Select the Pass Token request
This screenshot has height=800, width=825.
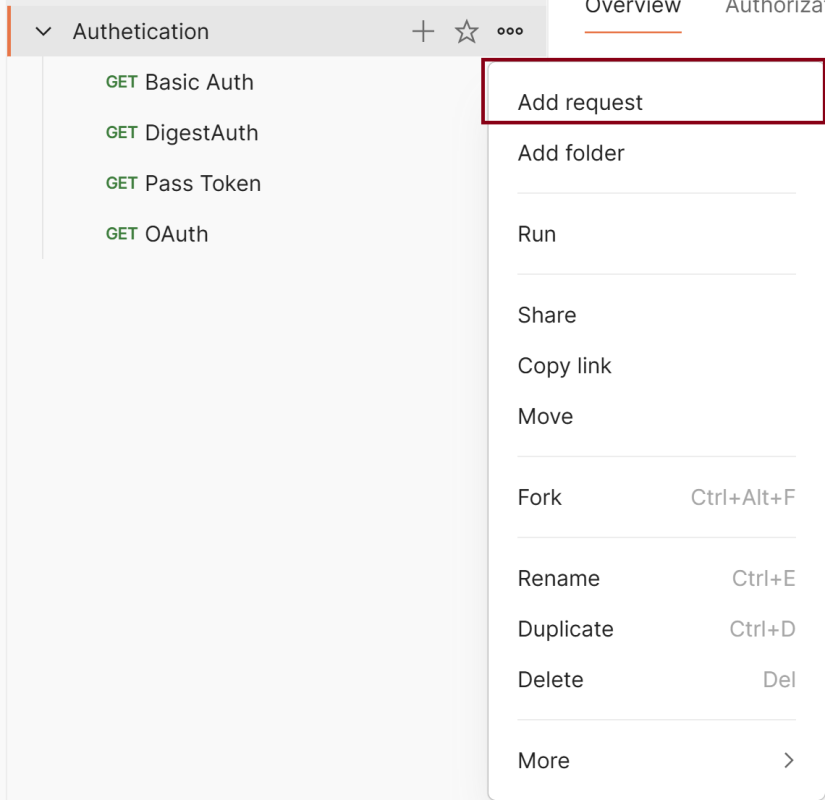pyautogui.click(x=202, y=183)
